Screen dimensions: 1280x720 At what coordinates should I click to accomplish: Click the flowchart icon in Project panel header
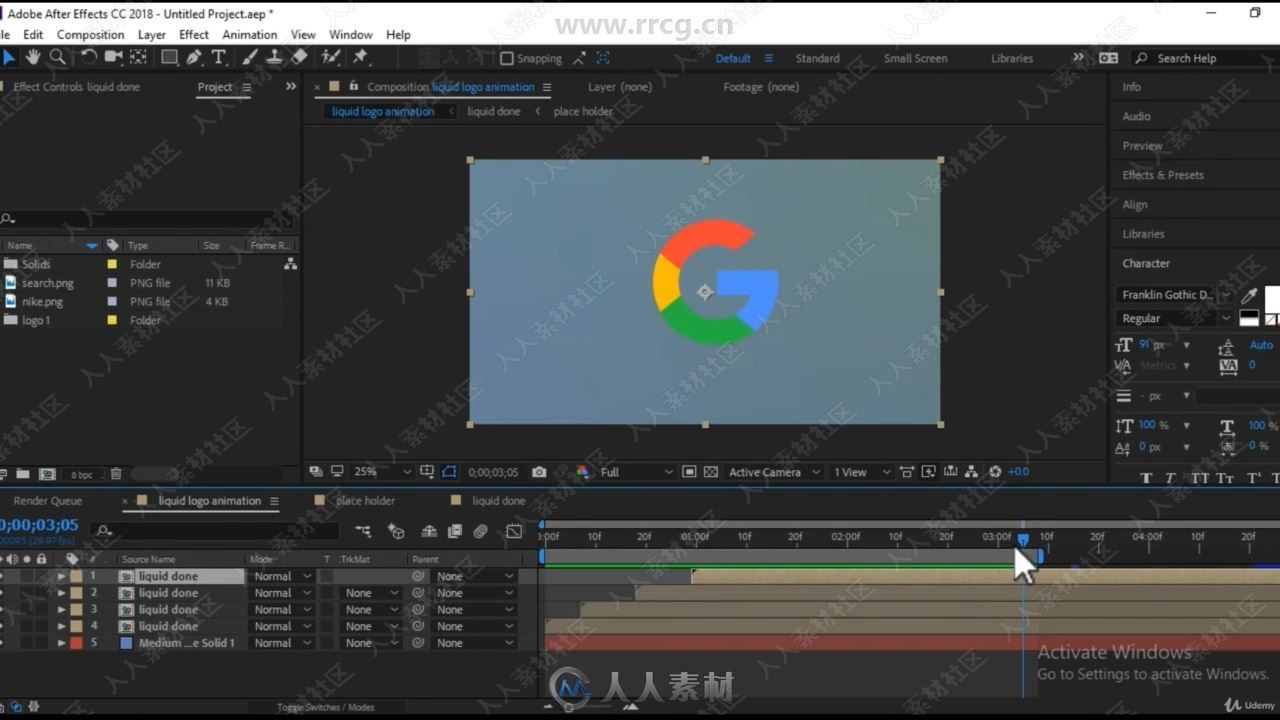(290, 264)
